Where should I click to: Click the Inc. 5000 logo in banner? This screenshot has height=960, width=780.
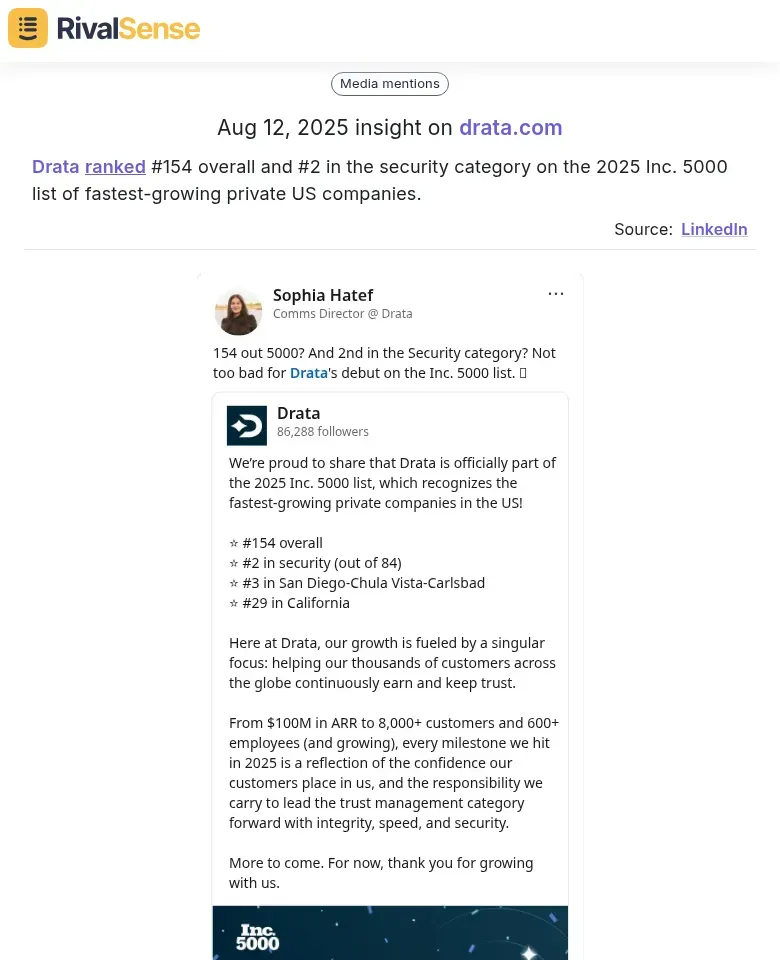click(258, 937)
